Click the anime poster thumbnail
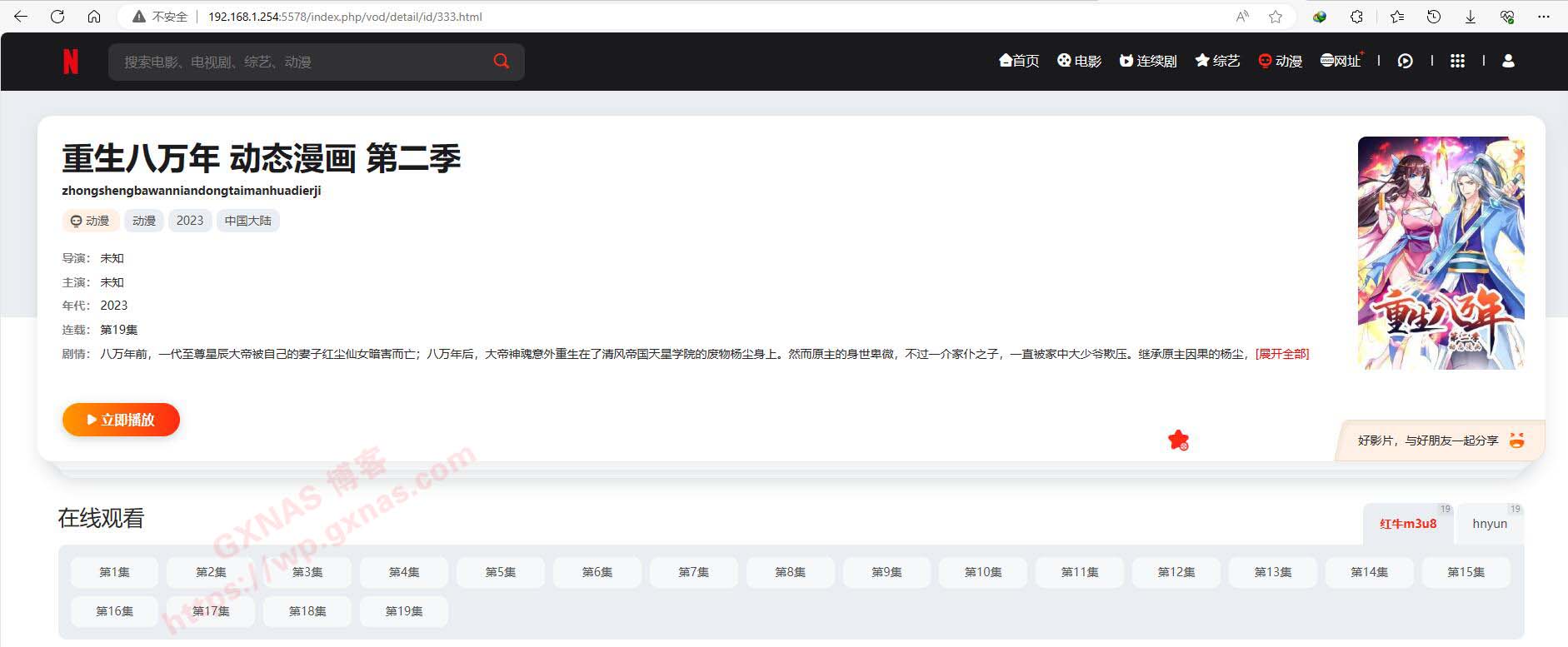The height and width of the screenshot is (647, 1568). [1441, 253]
